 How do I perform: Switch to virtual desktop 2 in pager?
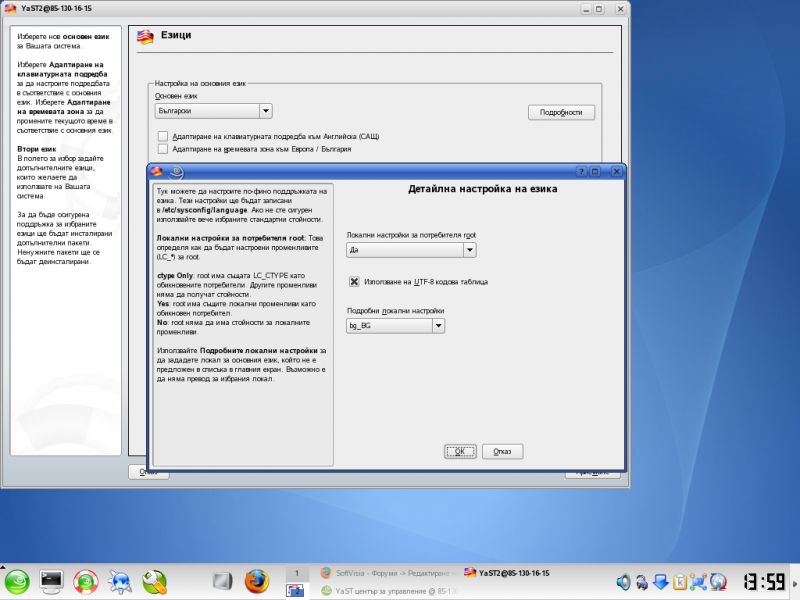tap(296, 590)
